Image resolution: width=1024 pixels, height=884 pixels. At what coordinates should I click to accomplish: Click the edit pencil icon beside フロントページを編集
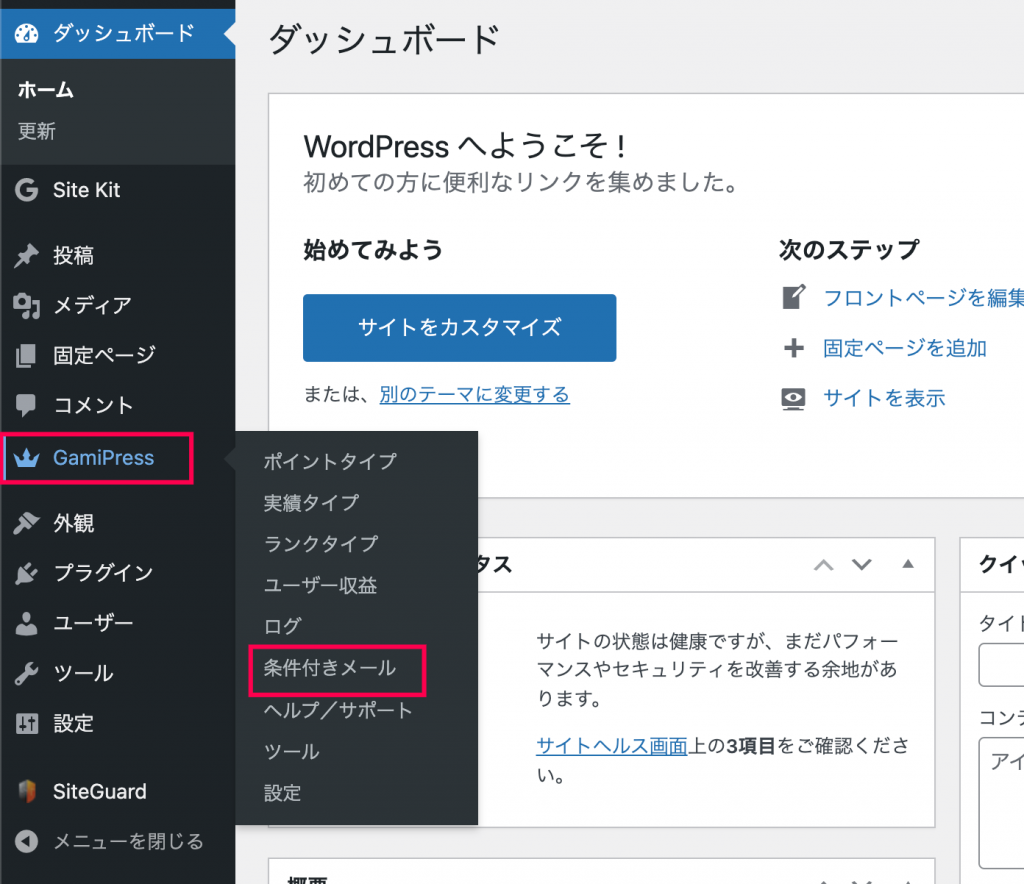click(794, 297)
